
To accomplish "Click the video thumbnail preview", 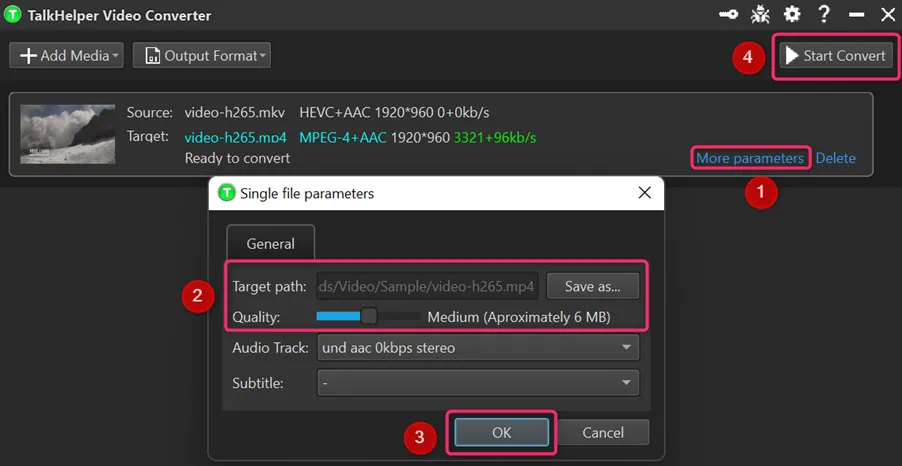I will [x=68, y=134].
